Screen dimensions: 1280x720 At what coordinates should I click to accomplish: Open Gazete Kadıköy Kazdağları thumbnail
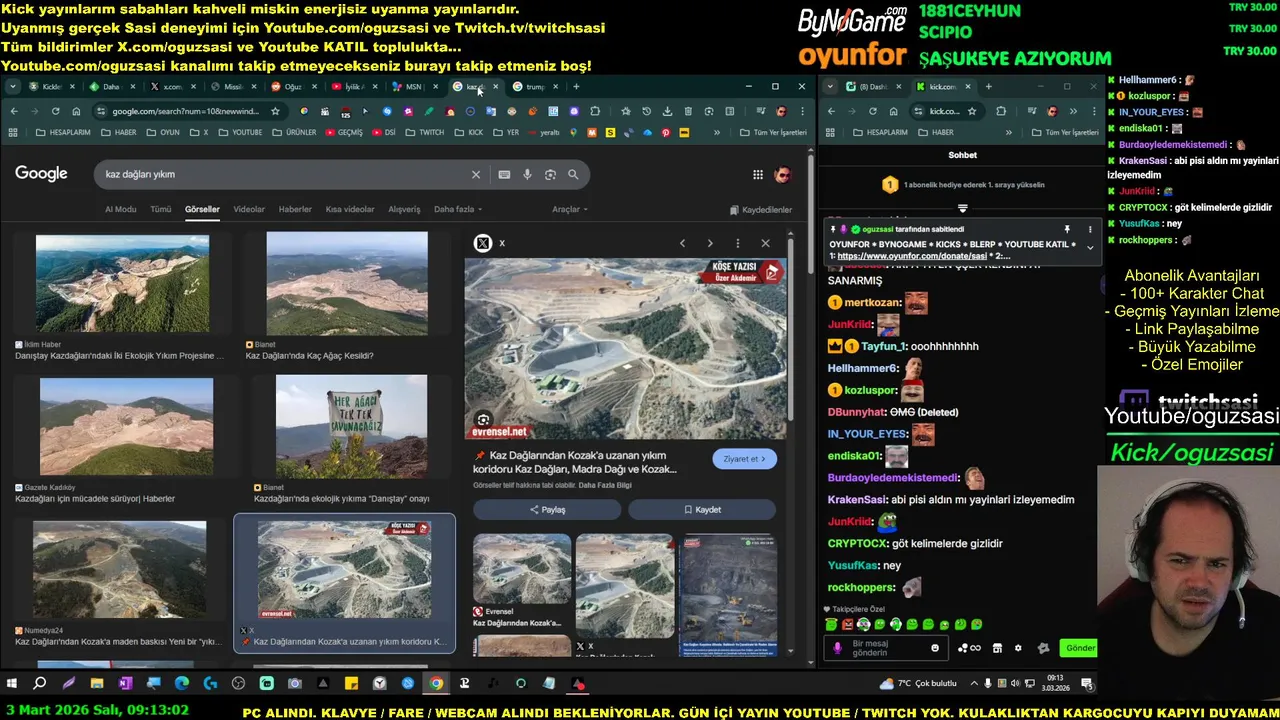[x=126, y=427]
